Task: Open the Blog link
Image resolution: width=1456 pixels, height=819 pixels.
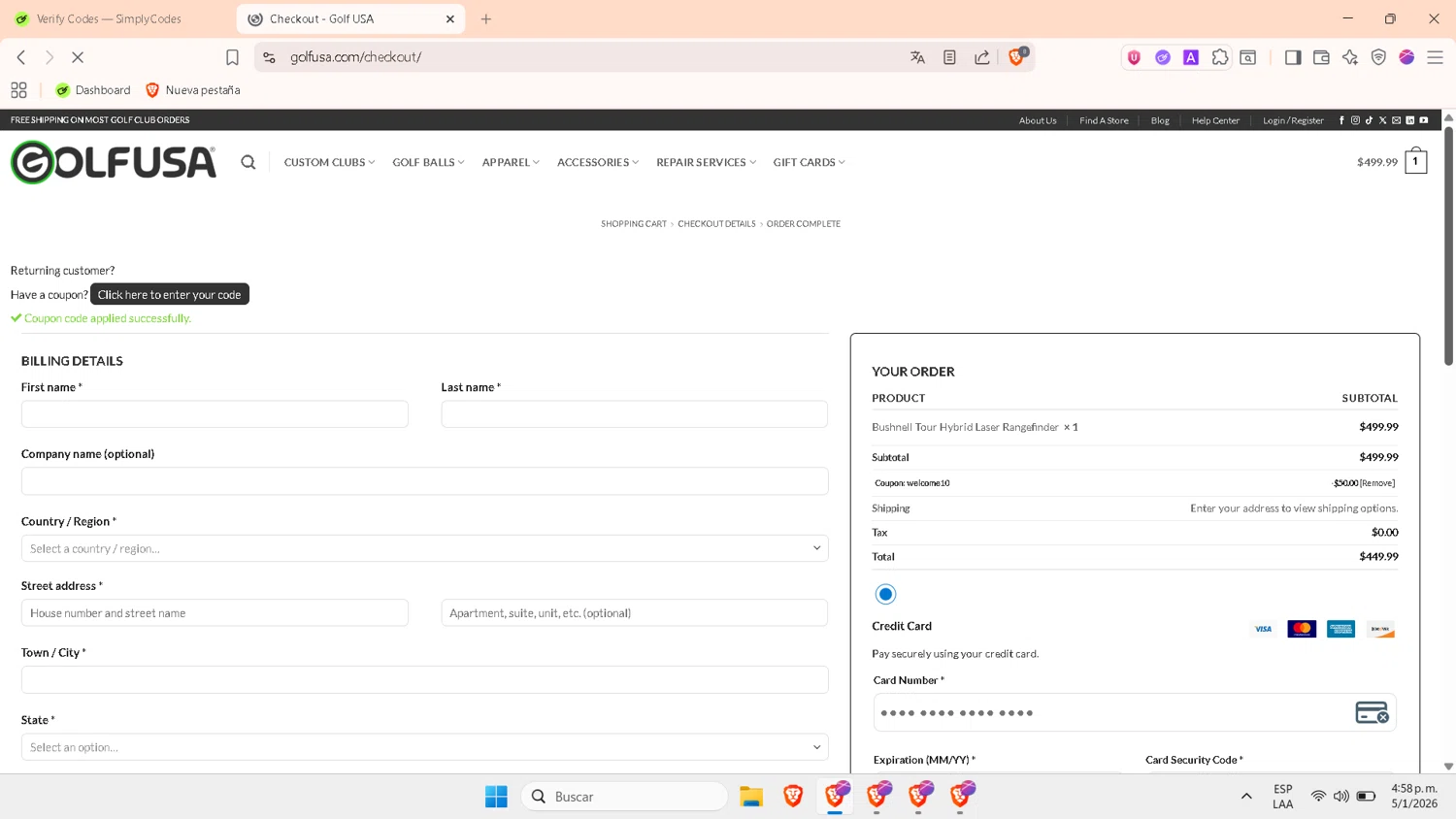Action: (x=1160, y=120)
